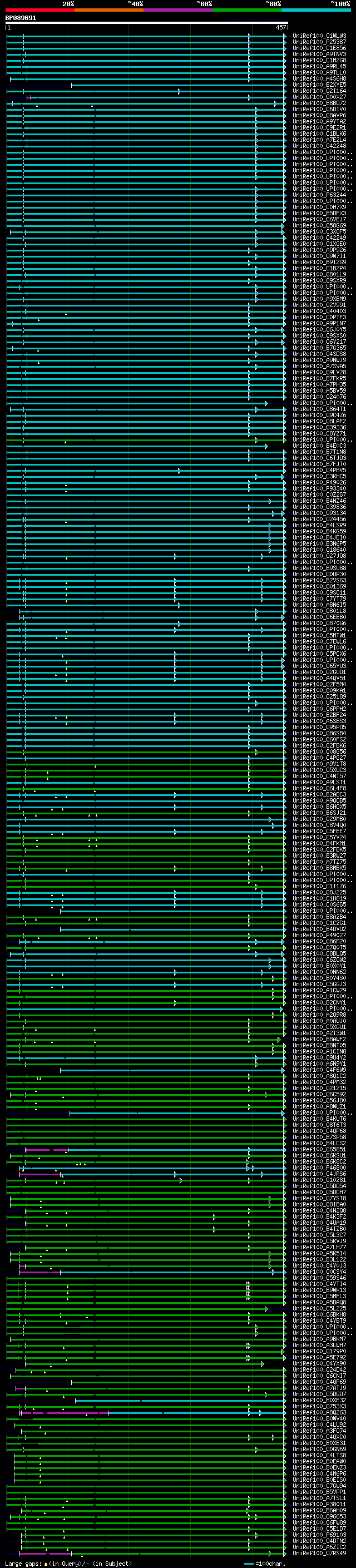Screen dimensions: 356x1568
Task: Select the UniRef100_O24076 label
Action: pyautogui.click(x=319, y=397)
